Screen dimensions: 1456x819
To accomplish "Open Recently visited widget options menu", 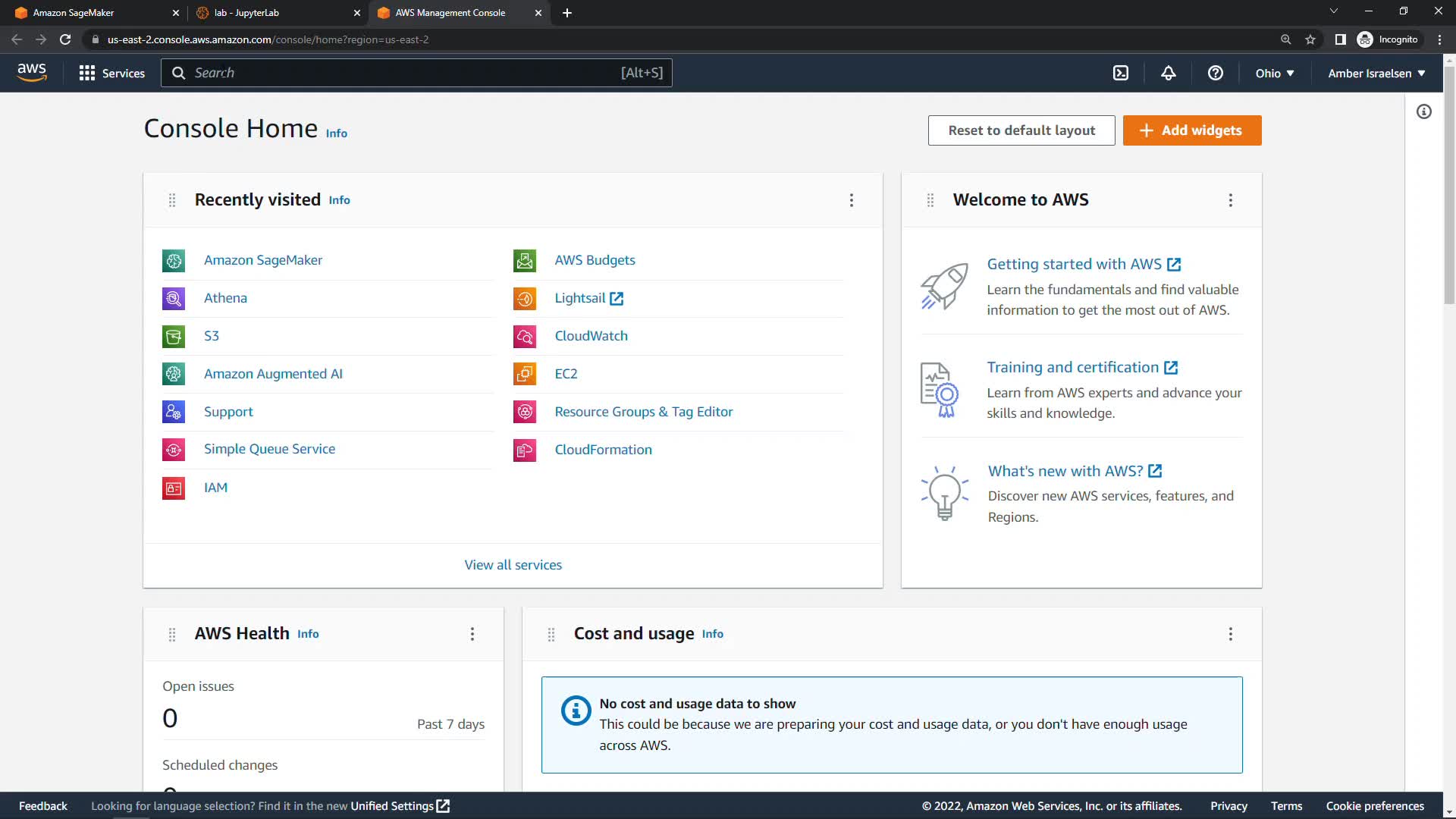I will [851, 200].
